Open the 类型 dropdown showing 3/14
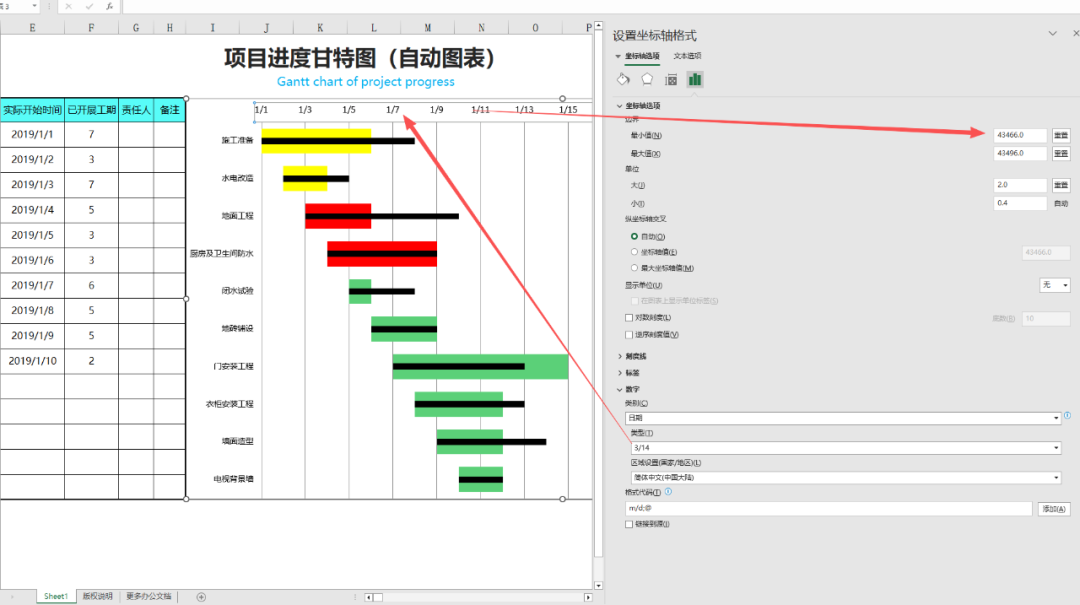The image size is (1080, 605). pos(843,448)
